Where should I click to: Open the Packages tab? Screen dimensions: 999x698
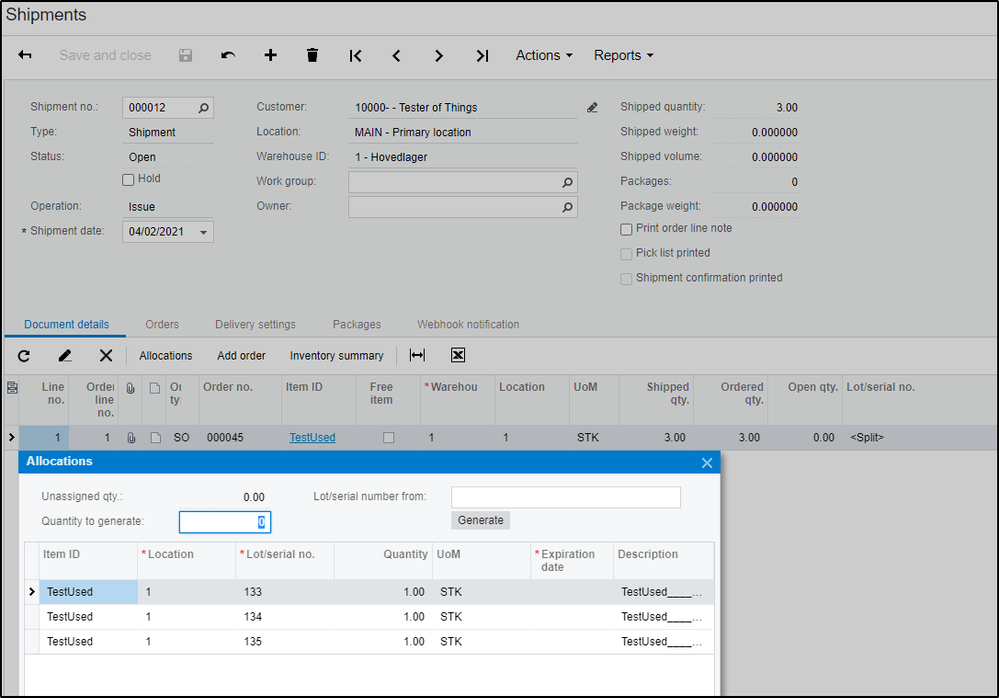tap(357, 324)
